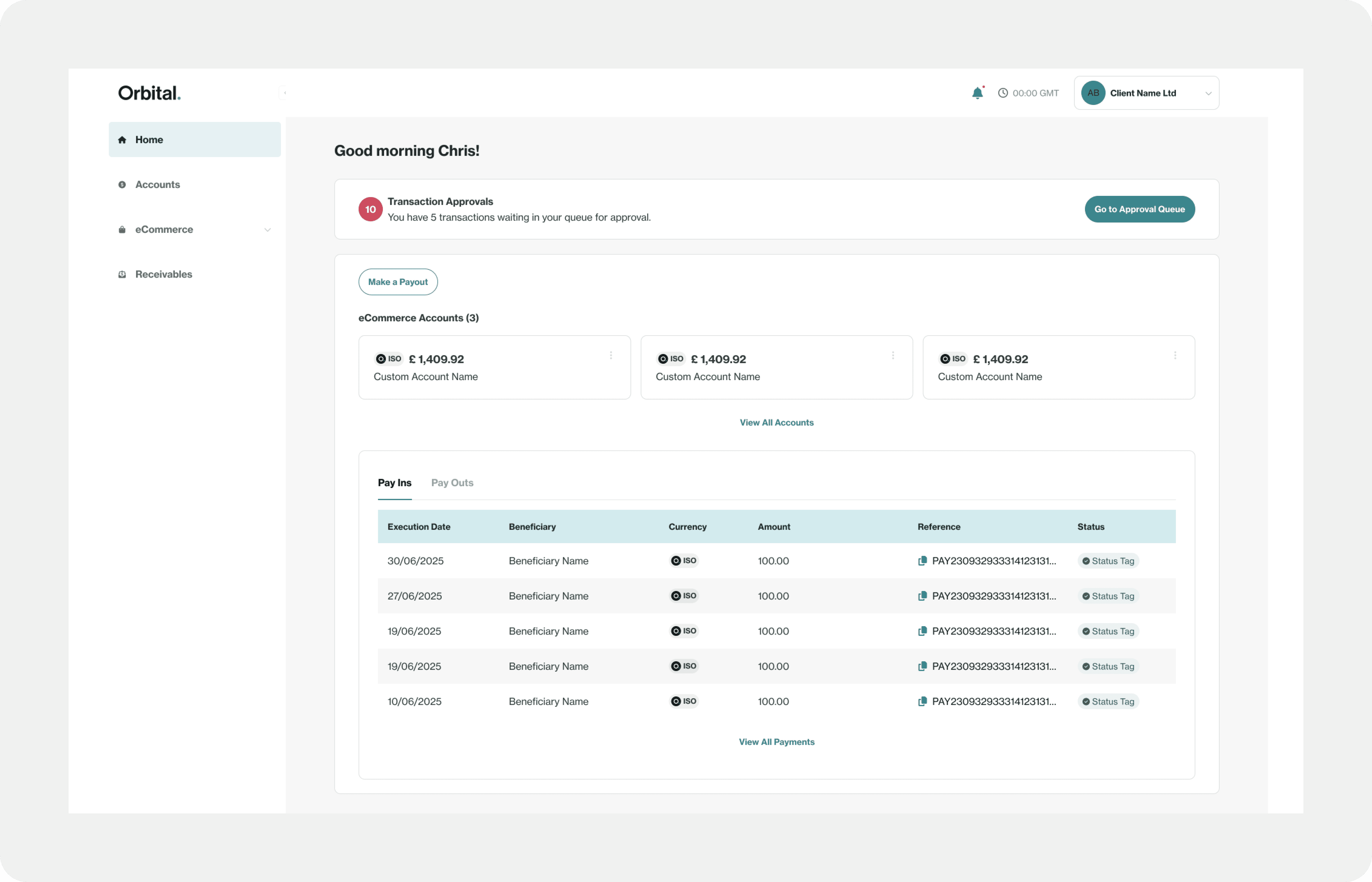The width and height of the screenshot is (1372, 882).
Task: Open kebab menu on first account card
Action: click(x=611, y=355)
